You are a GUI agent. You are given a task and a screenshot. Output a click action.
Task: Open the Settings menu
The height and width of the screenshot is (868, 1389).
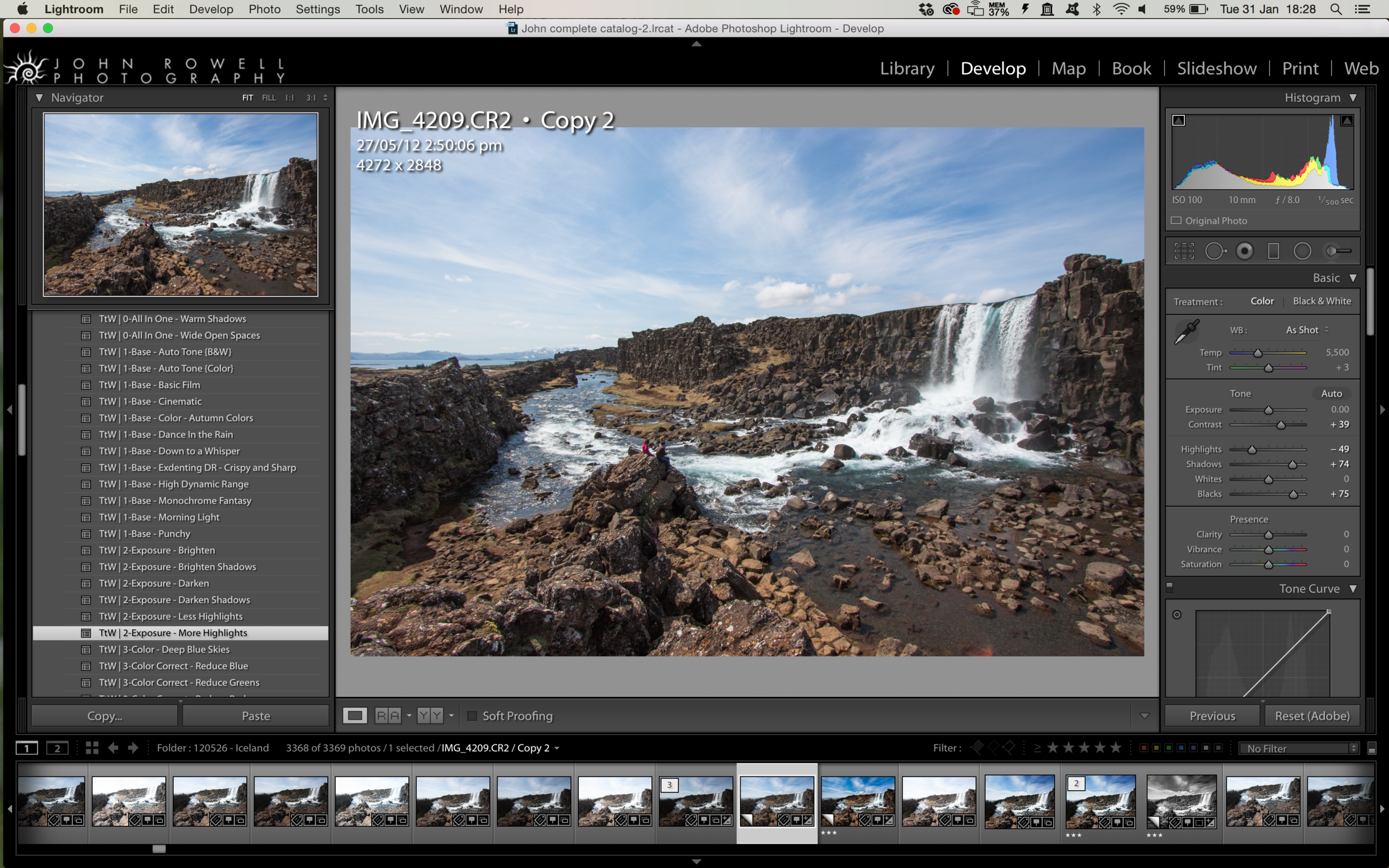coord(318,9)
